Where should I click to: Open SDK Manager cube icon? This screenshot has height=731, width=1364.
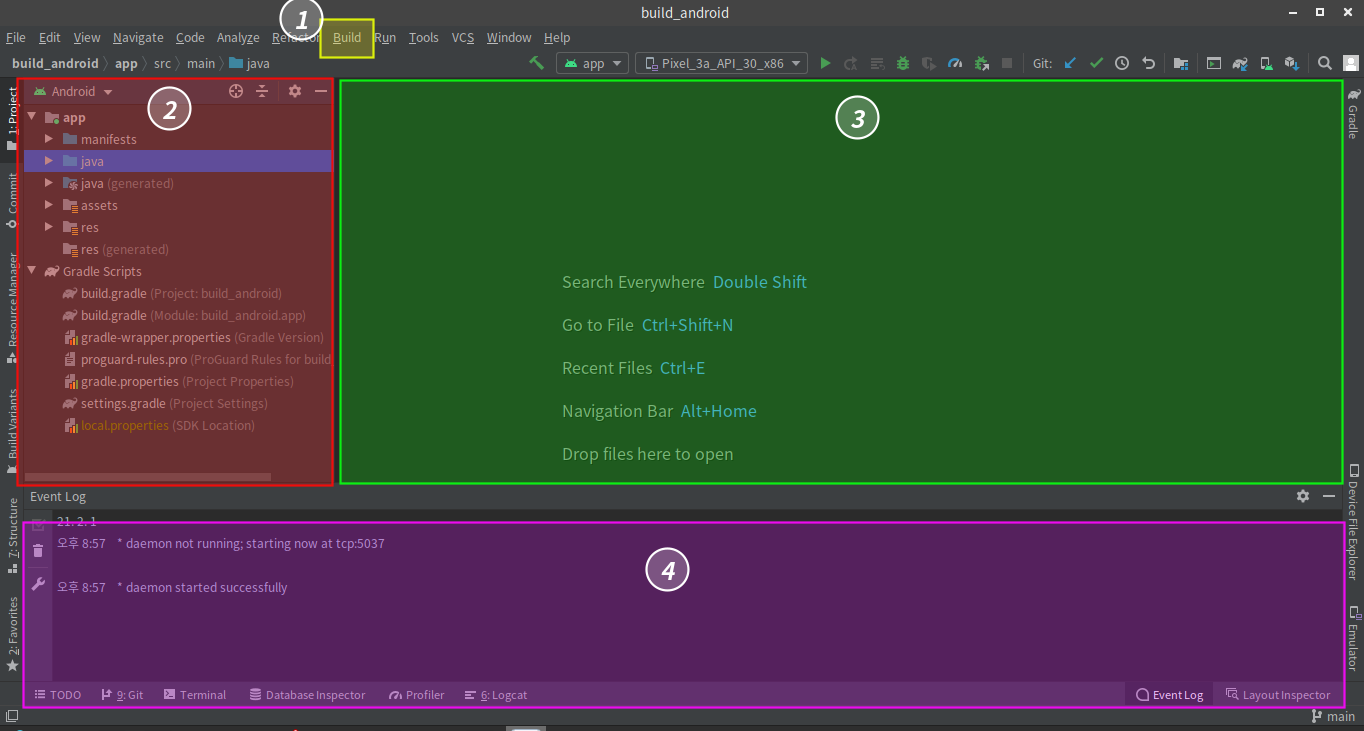[x=1292, y=63]
